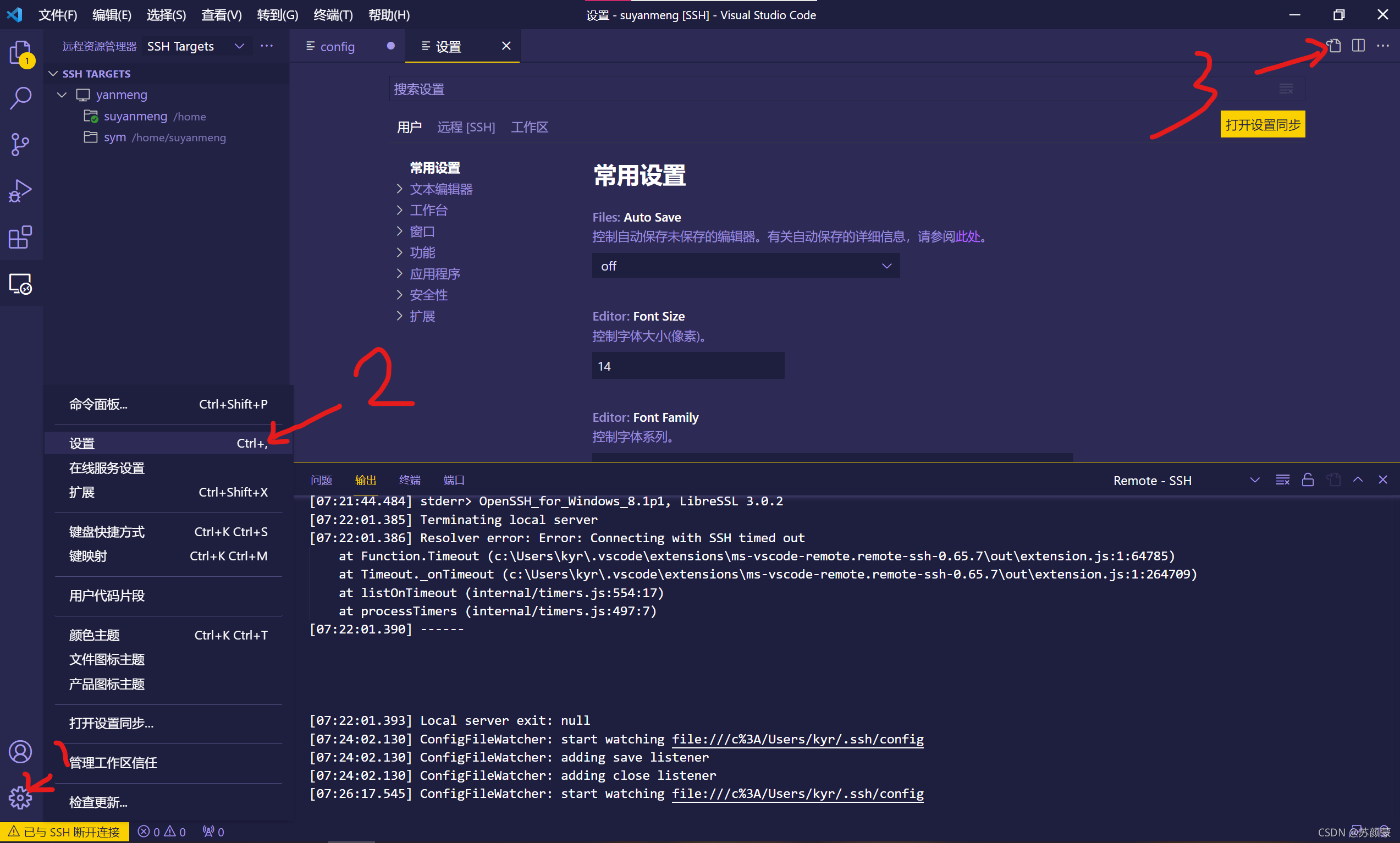This screenshot has height=843, width=1400.
Task: Open the Run and Debug view icon
Action: click(x=21, y=191)
